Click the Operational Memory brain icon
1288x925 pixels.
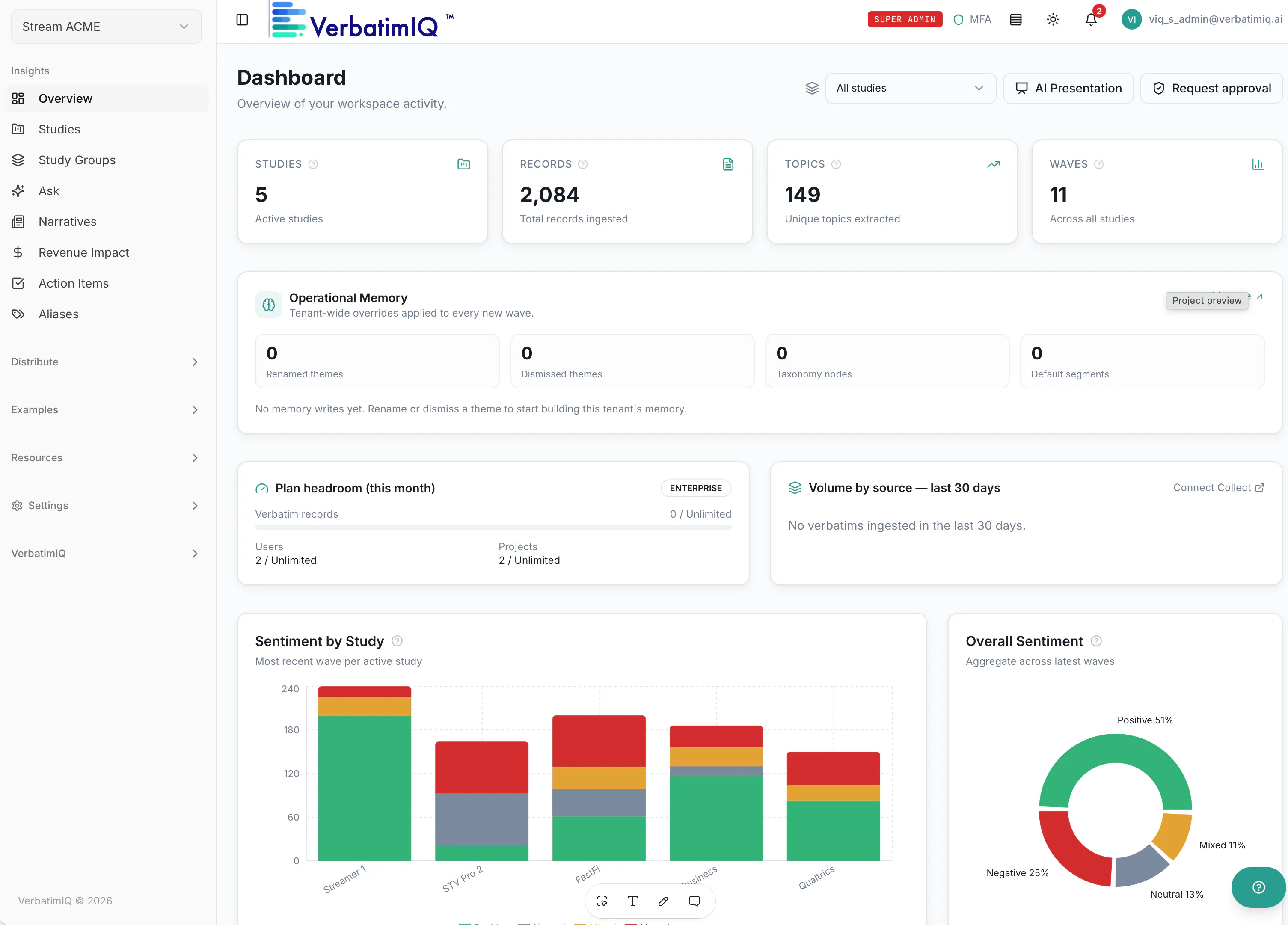click(x=269, y=305)
